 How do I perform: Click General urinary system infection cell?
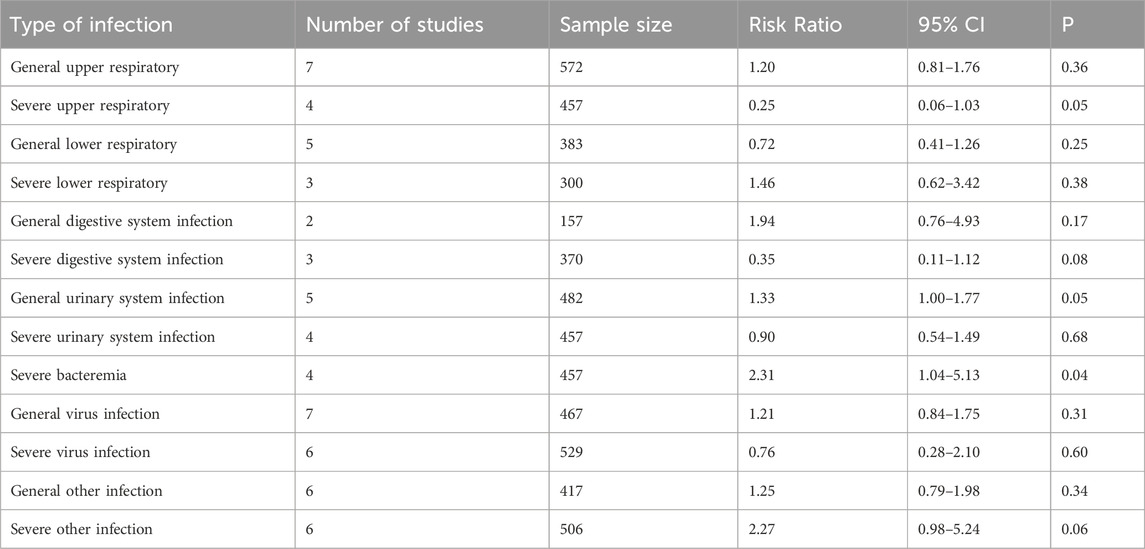click(x=118, y=299)
